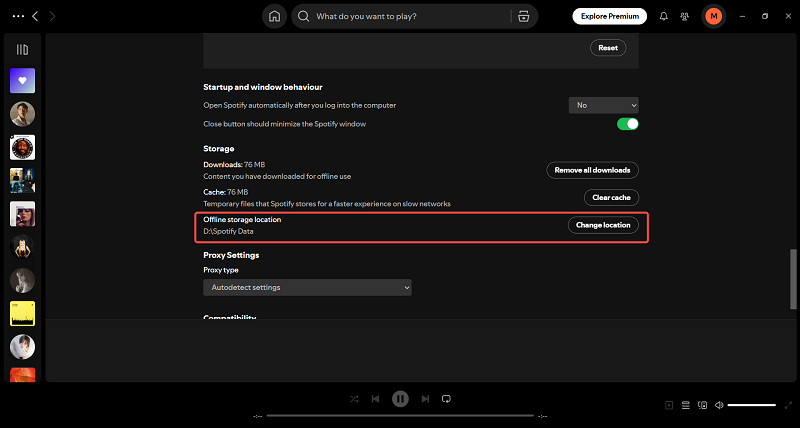Open the auto-start Spotify dropdown
Image resolution: width=800 pixels, height=428 pixels.
(x=603, y=105)
